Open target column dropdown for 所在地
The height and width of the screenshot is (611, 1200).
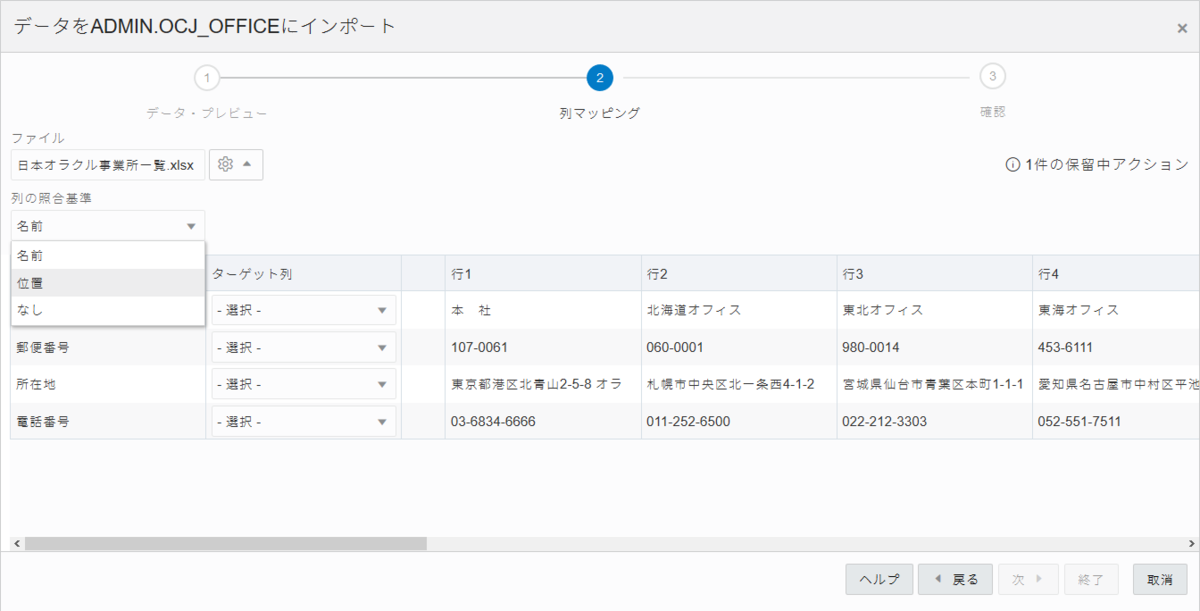304,384
